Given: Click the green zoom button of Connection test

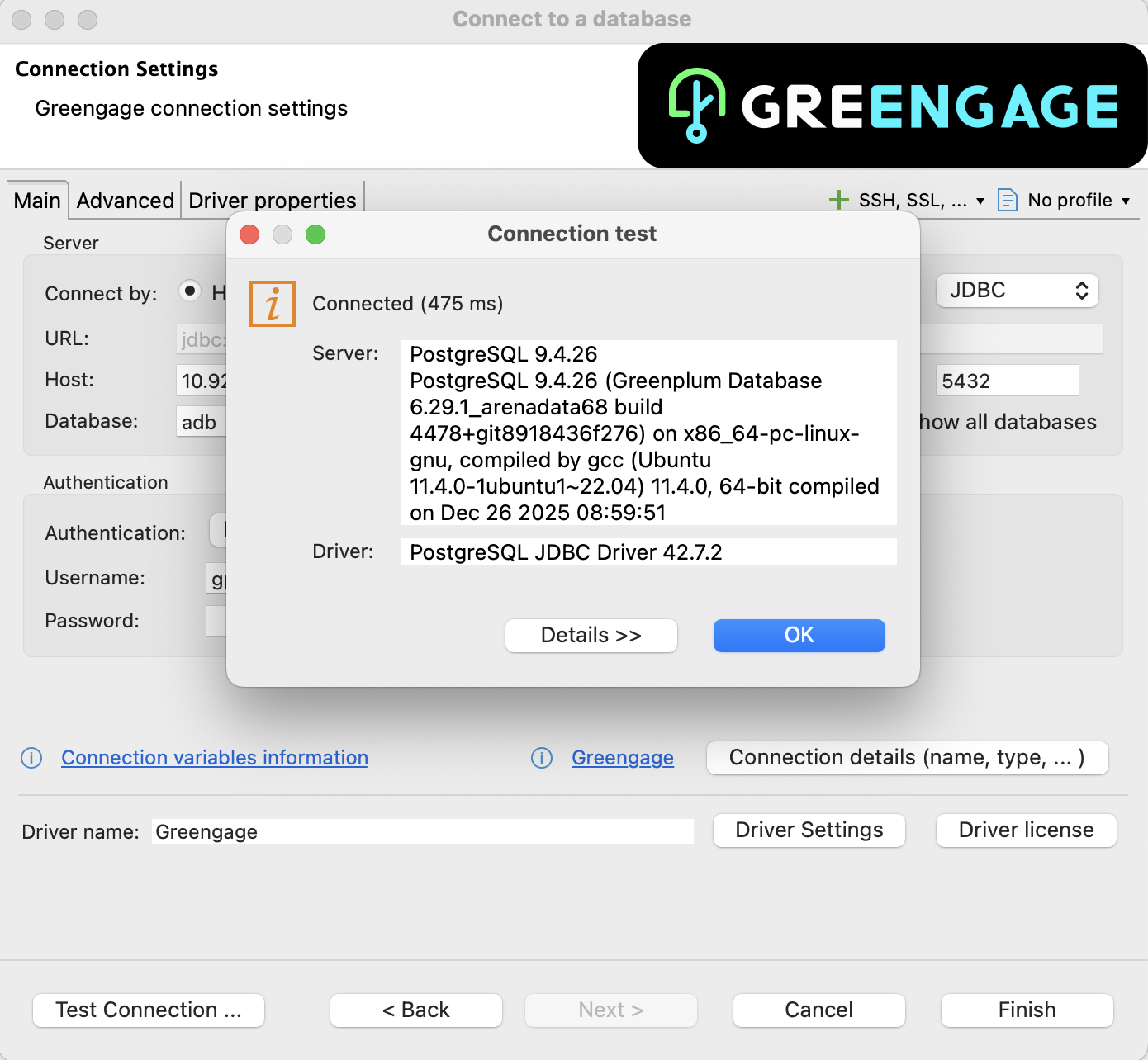Looking at the screenshot, I should tap(315, 234).
